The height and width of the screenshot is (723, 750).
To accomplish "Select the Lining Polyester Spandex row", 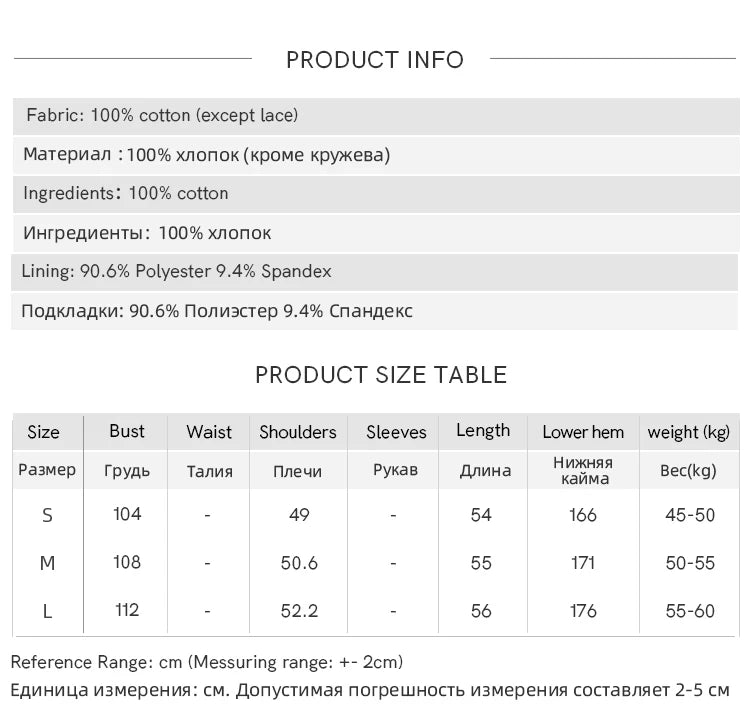I will pos(375,272).
